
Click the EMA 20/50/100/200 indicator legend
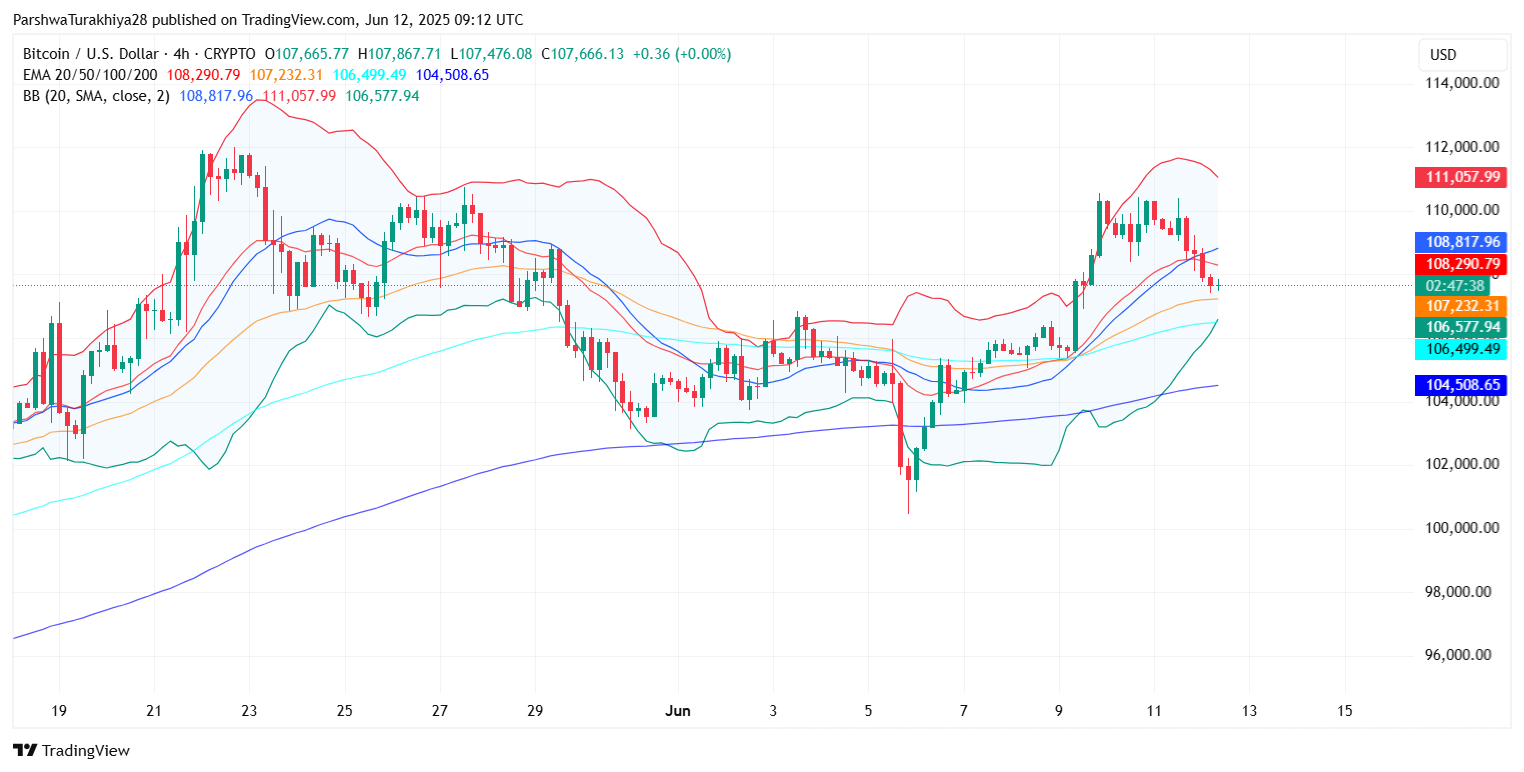(x=90, y=75)
